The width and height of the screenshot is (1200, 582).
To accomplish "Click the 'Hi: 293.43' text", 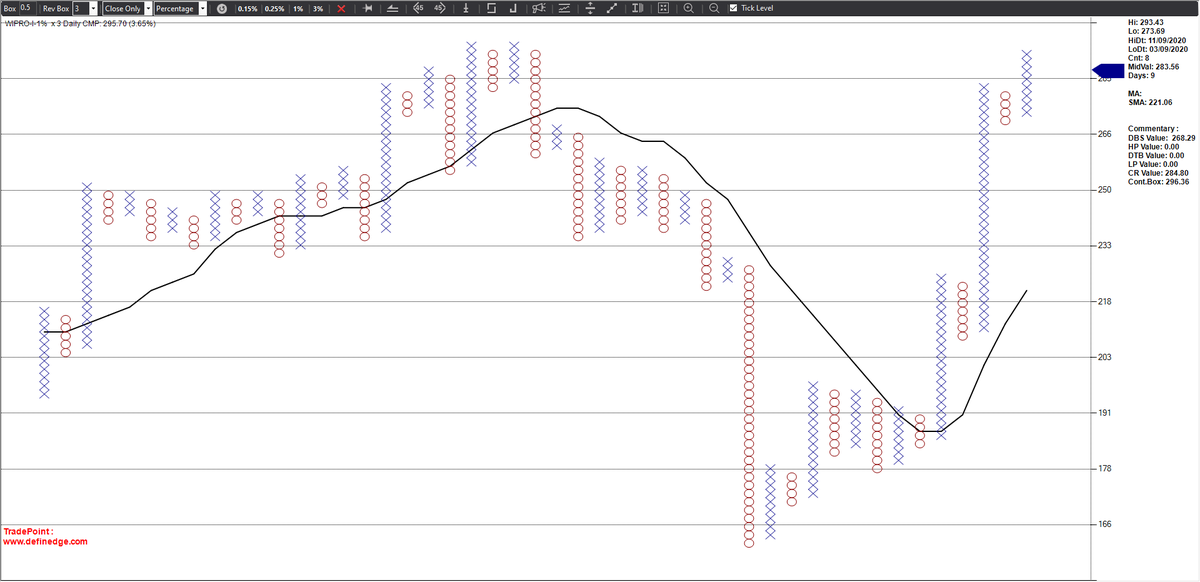I will tap(1146, 22).
